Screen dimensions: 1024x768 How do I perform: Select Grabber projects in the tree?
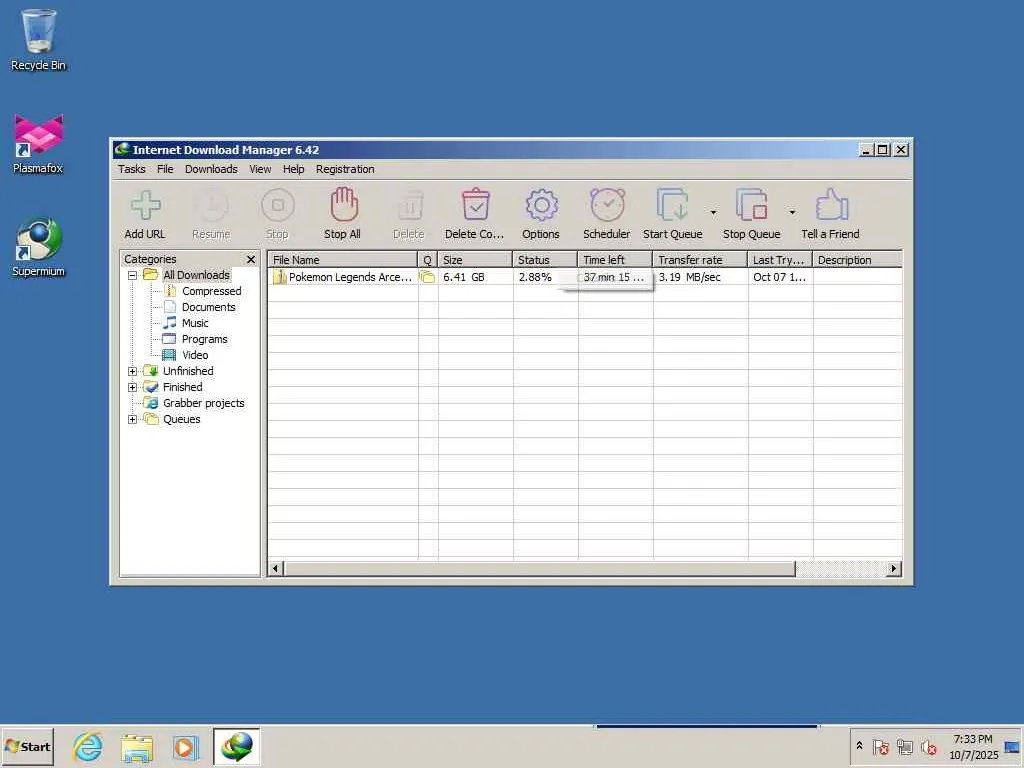click(203, 404)
